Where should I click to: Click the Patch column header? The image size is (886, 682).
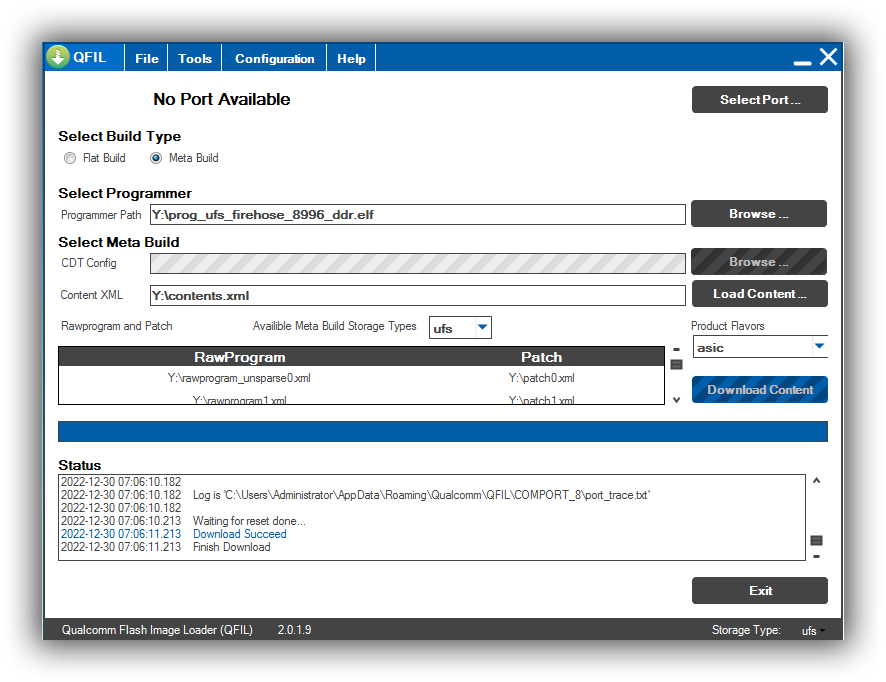[x=541, y=357]
